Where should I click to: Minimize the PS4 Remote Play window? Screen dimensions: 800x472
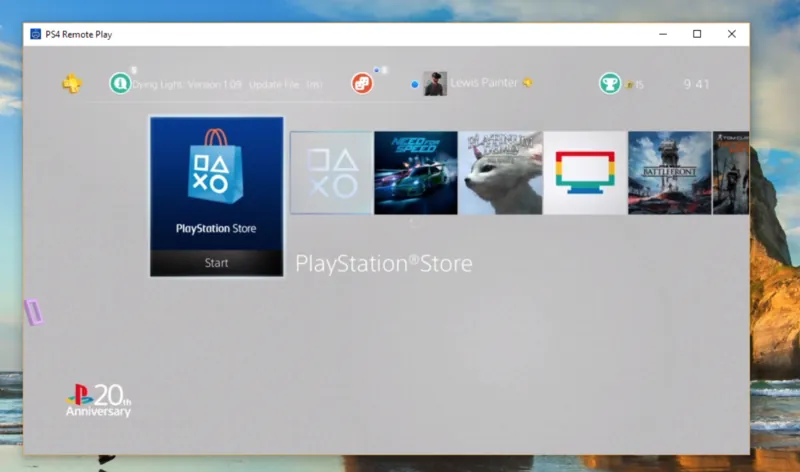663,34
